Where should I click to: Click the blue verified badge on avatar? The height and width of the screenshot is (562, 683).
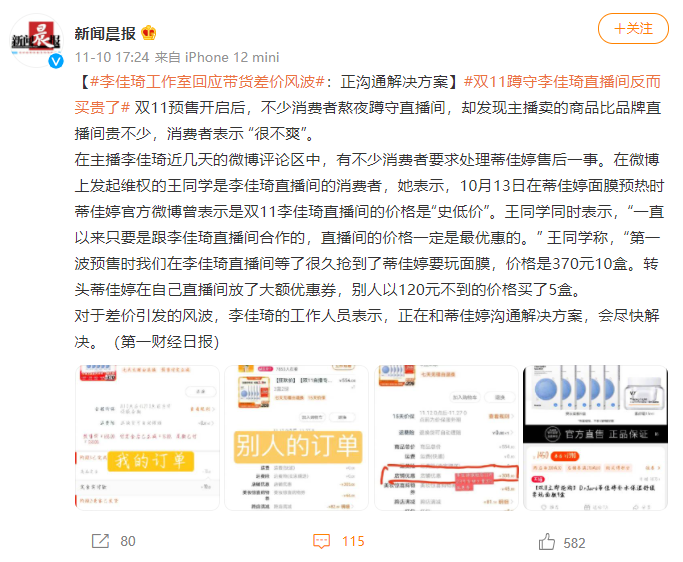(x=56, y=61)
